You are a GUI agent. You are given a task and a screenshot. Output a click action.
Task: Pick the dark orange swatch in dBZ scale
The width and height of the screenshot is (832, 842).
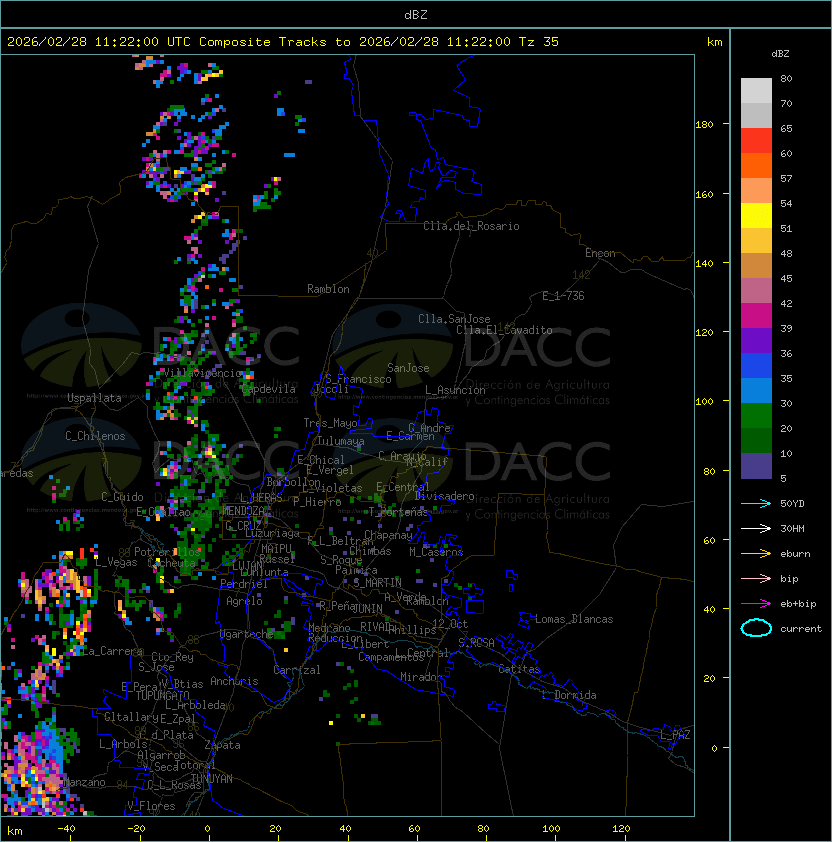point(756,165)
